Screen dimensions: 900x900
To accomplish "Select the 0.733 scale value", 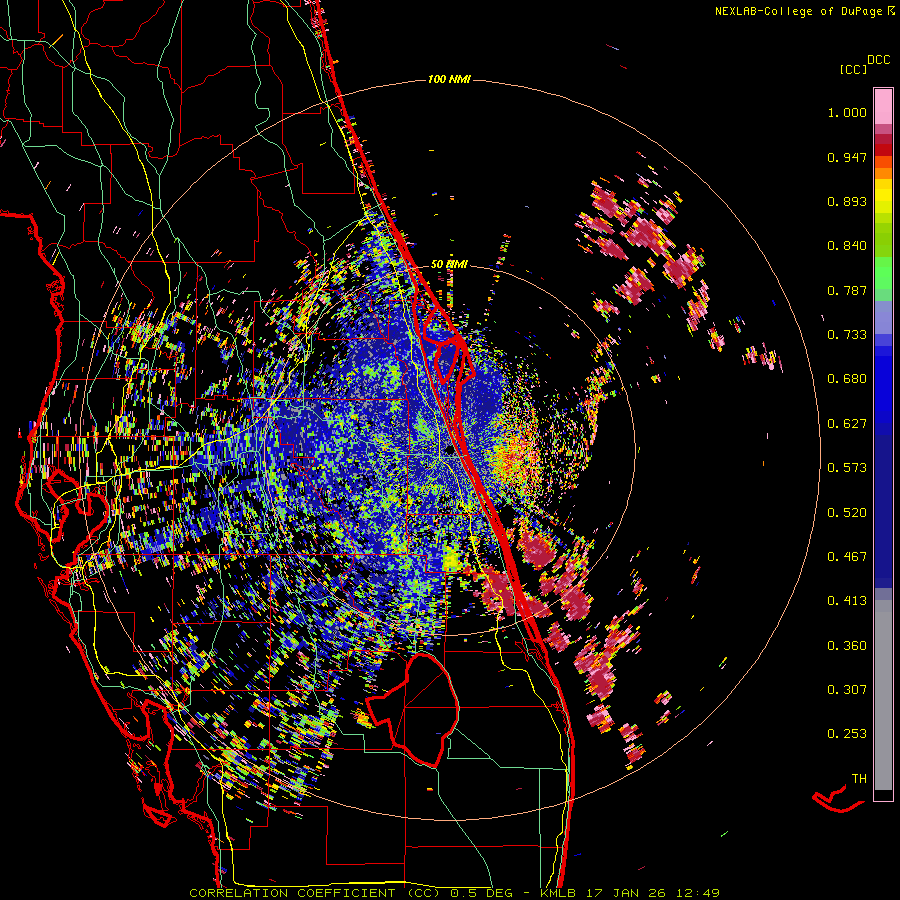I will pos(847,335).
